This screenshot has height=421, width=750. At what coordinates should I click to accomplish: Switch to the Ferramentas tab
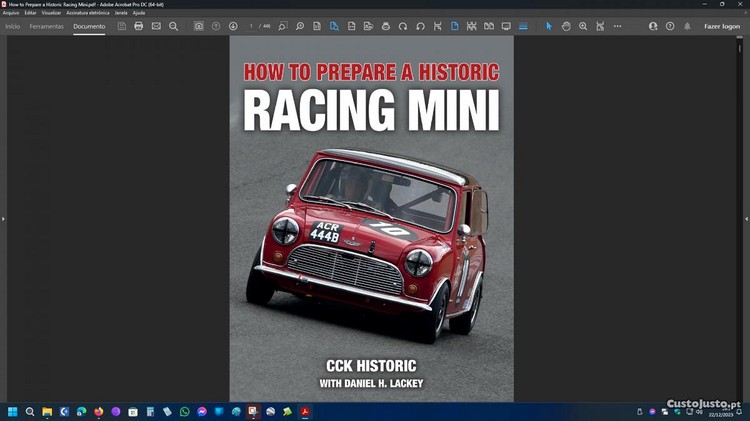(47, 26)
